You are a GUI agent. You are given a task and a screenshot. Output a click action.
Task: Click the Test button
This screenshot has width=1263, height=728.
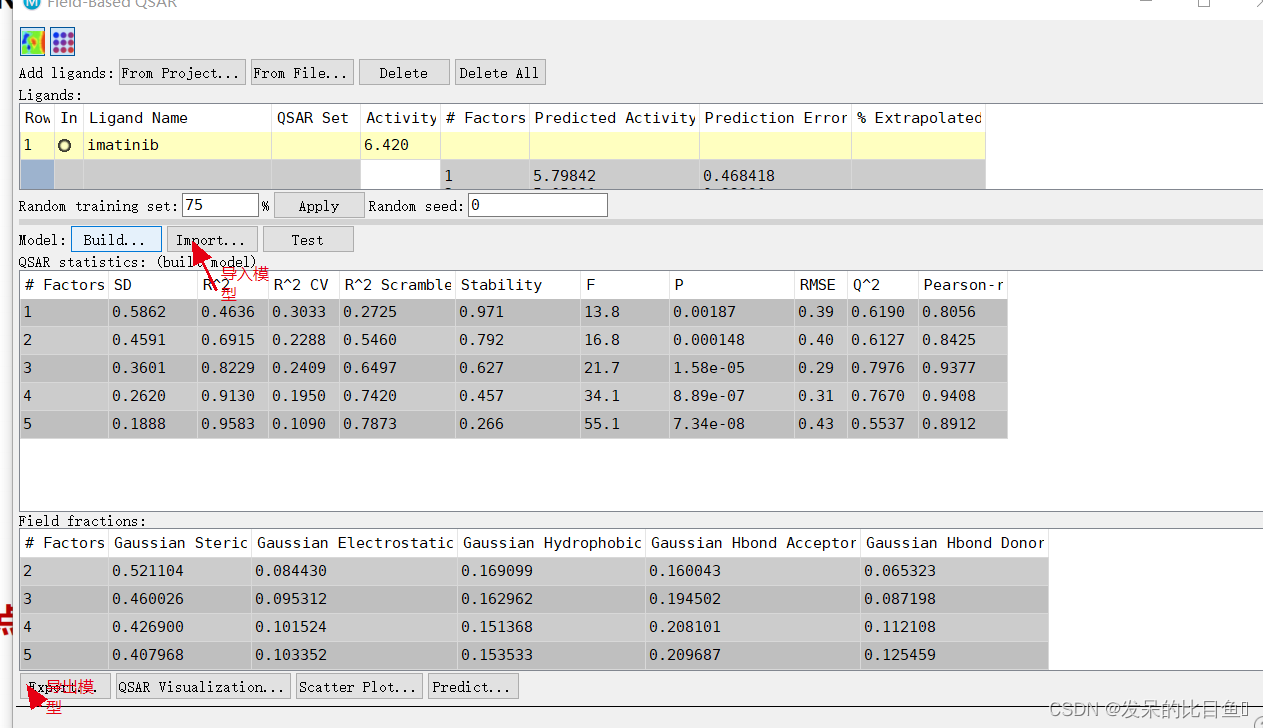[308, 240]
